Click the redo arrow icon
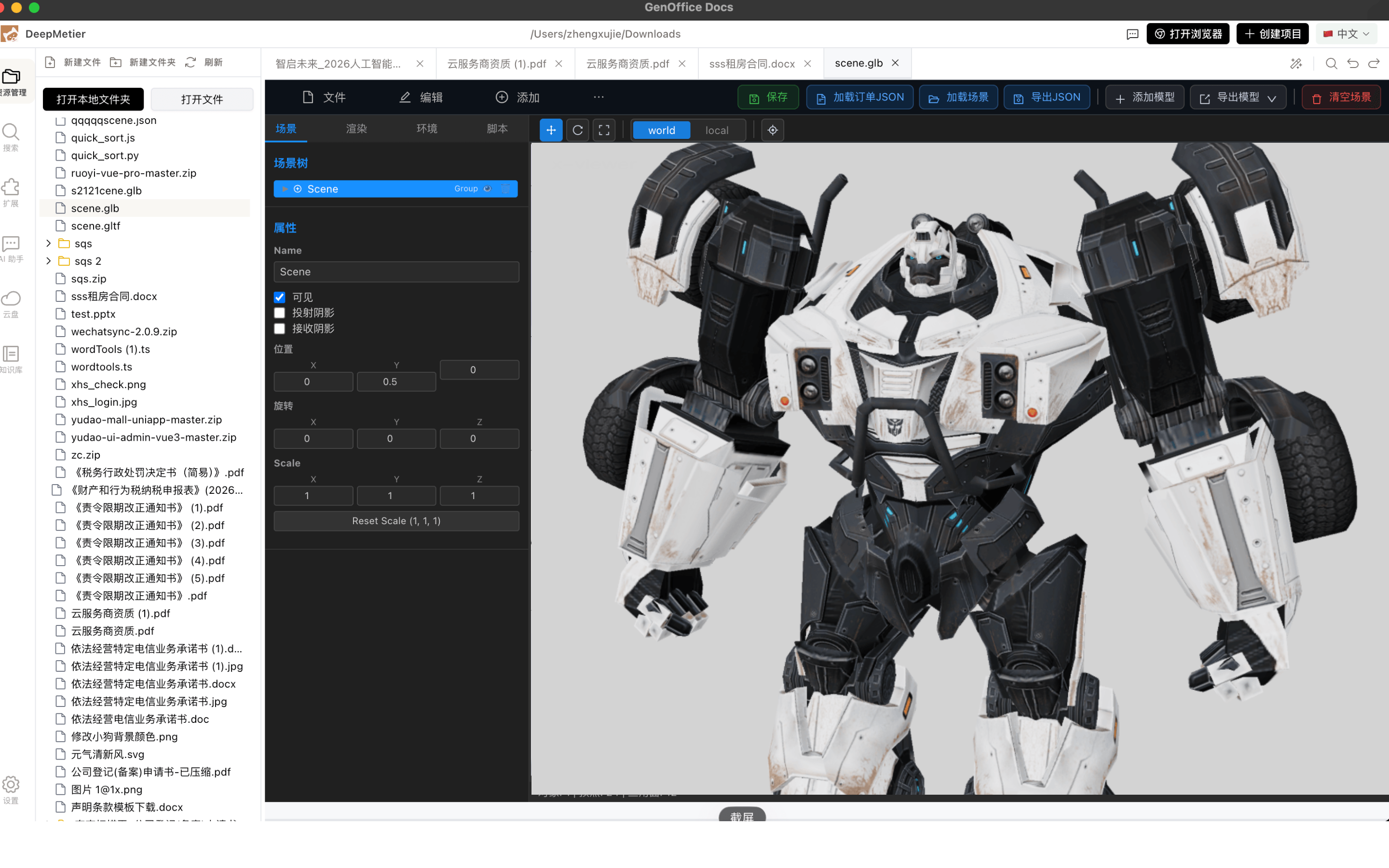The image size is (1389, 868). pos(1374,64)
